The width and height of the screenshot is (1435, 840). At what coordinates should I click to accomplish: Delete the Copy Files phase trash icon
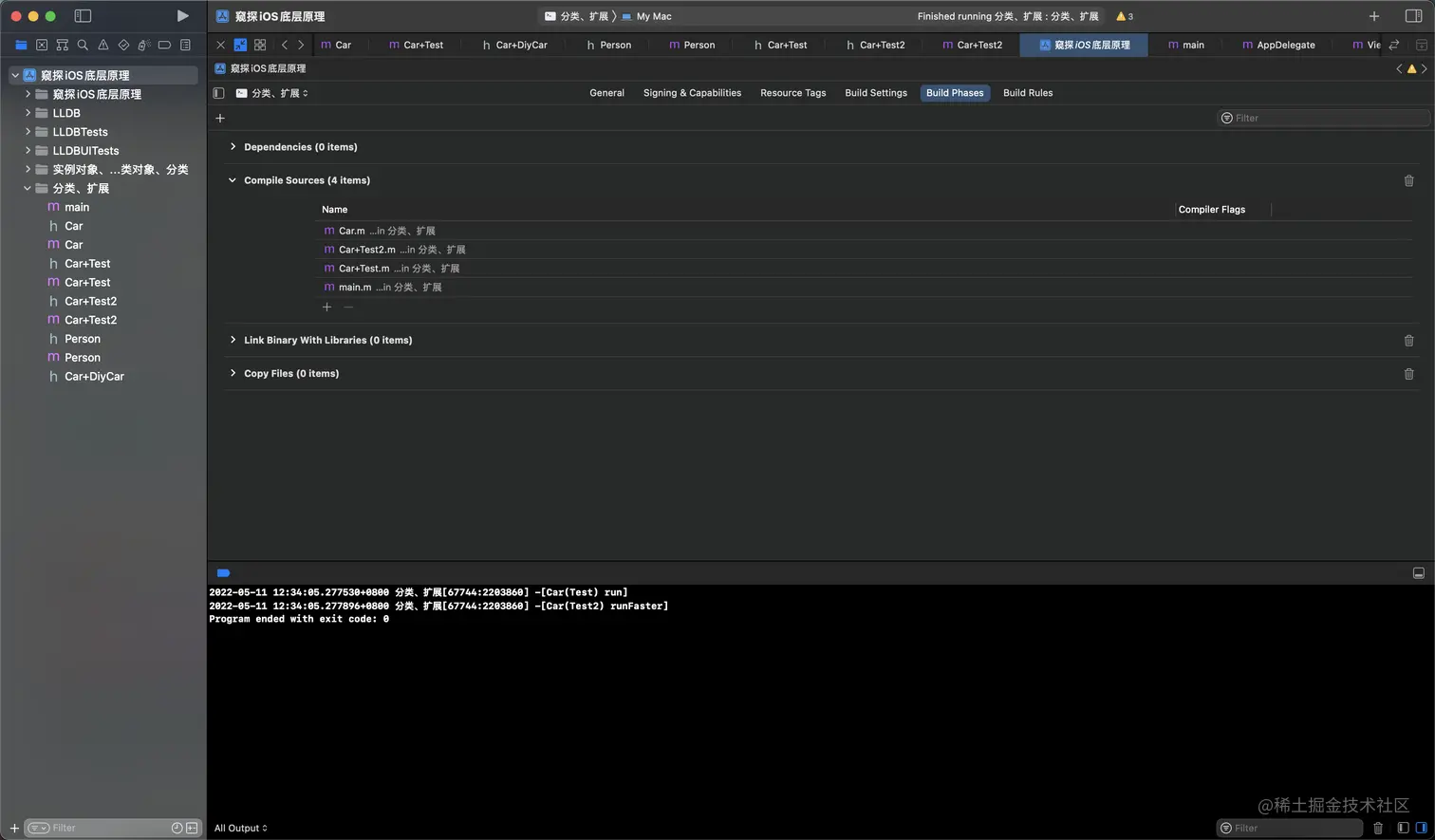[1408, 374]
